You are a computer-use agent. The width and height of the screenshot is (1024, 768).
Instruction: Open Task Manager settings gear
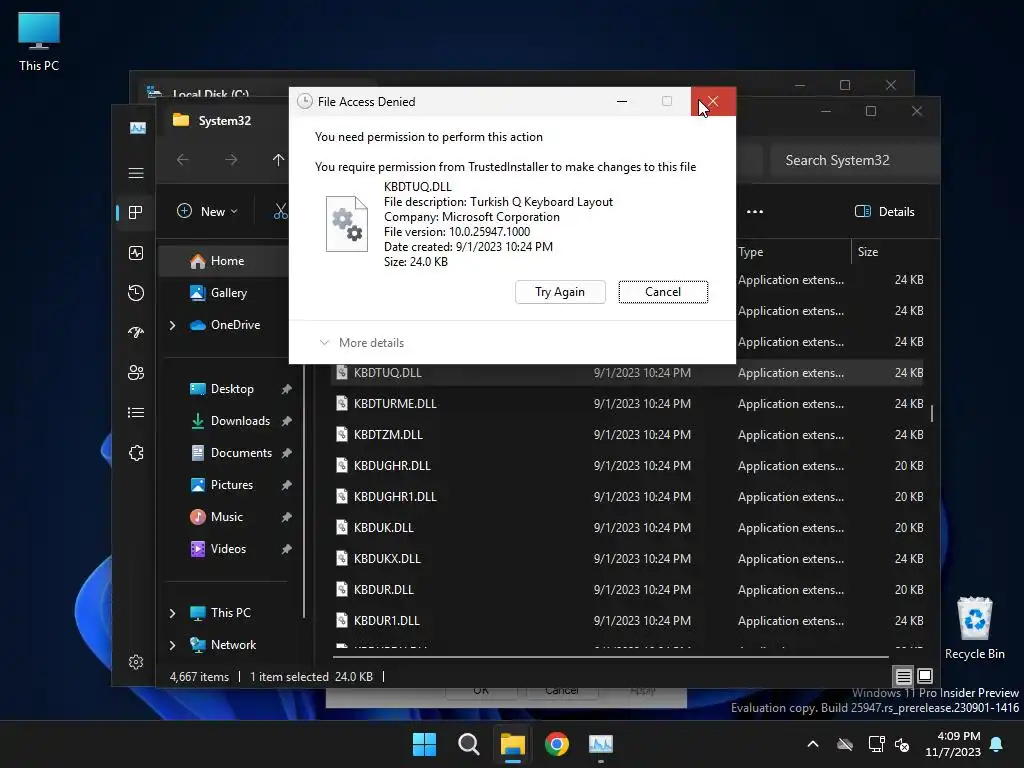[136, 662]
